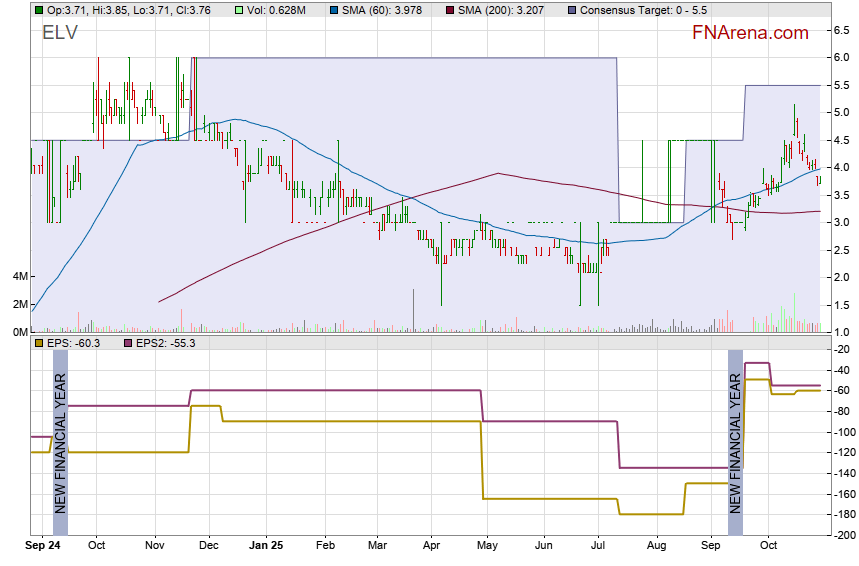The image size is (859, 566).
Task: Click the Sep 24 date label
Action: click(x=42, y=546)
